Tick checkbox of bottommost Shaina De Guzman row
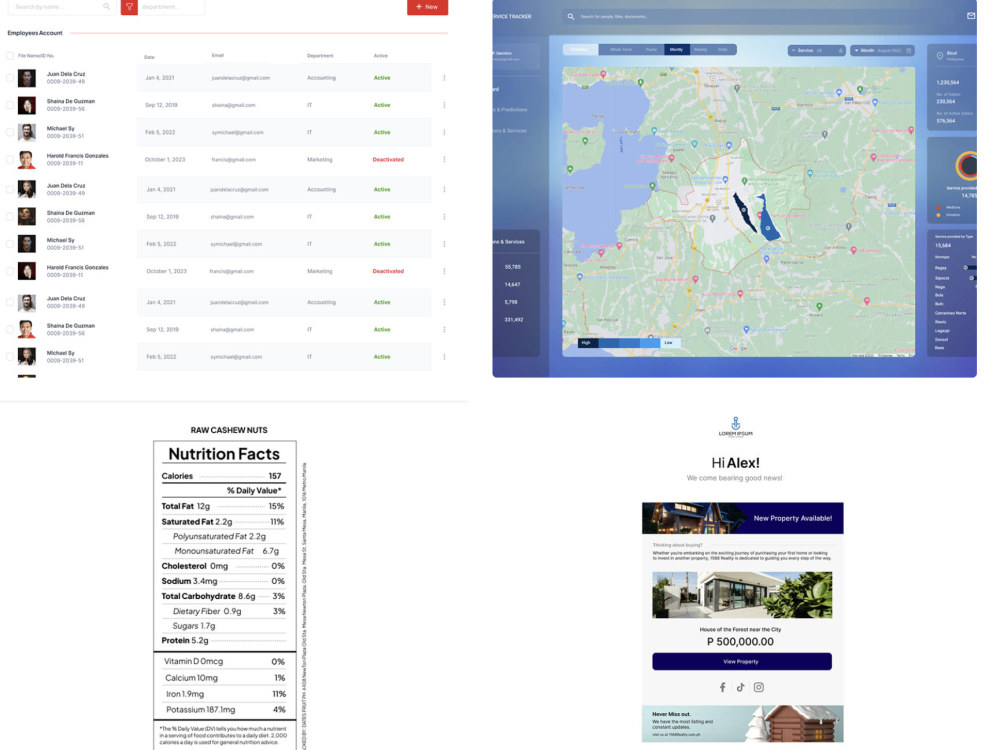Screen dimensions: 1000x750 [x=10, y=330]
